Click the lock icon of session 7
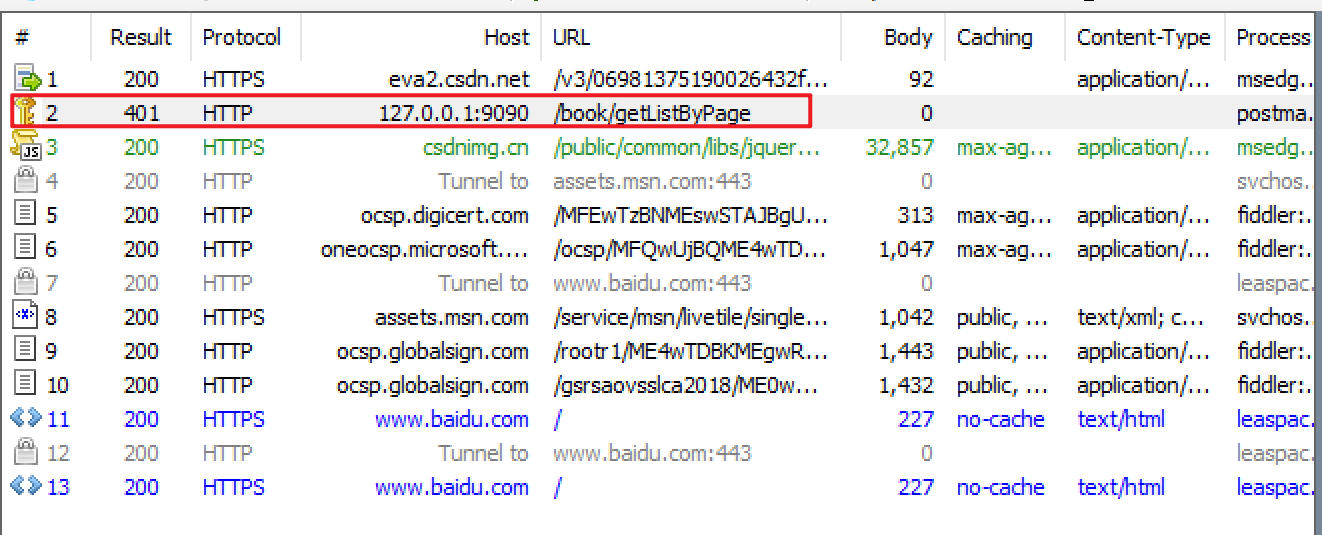Viewport: 1322px width, 535px height. [x=26, y=283]
